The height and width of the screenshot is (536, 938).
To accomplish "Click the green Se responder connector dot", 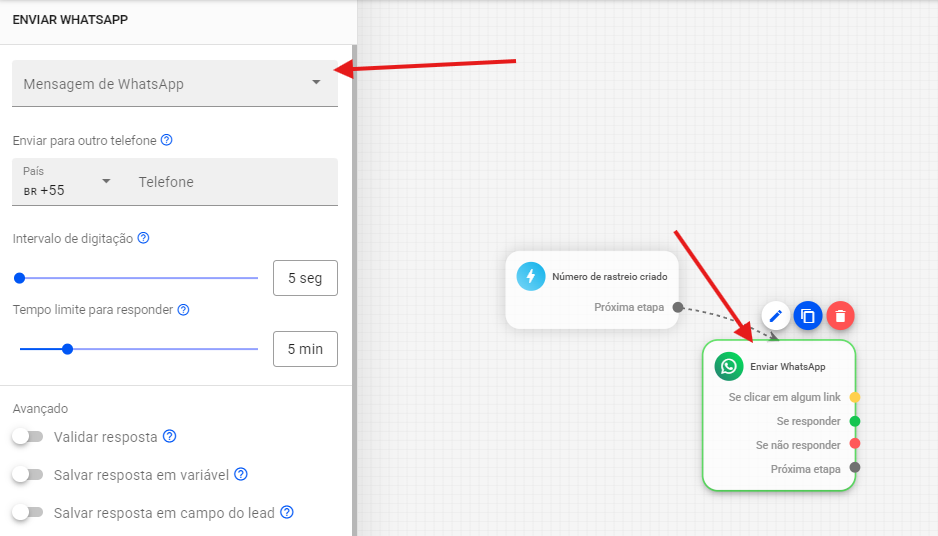I will point(855,421).
